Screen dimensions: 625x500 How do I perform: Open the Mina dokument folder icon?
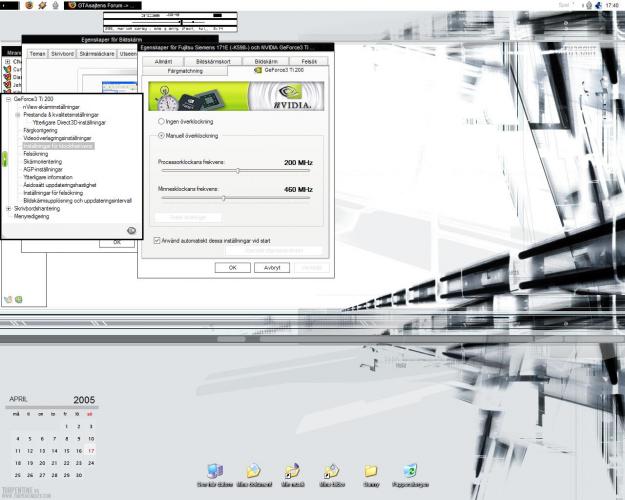tap(254, 471)
